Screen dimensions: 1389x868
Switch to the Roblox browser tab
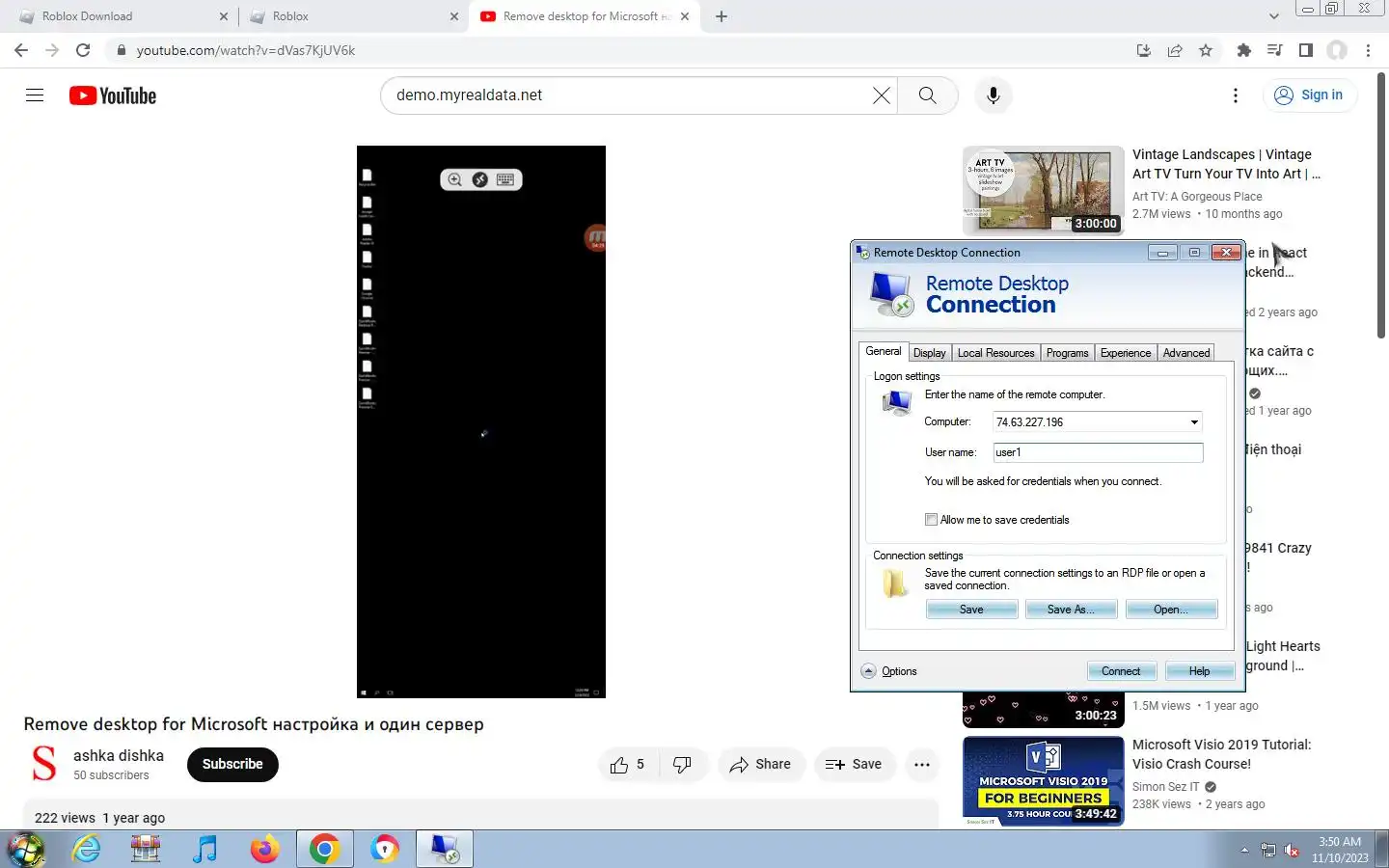pos(354,15)
